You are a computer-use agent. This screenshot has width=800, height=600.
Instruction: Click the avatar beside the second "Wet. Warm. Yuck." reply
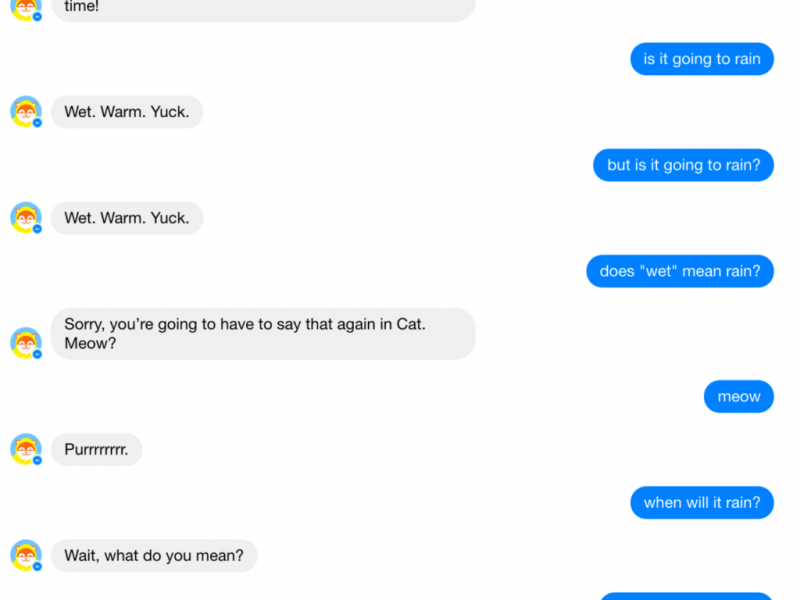[25, 217]
